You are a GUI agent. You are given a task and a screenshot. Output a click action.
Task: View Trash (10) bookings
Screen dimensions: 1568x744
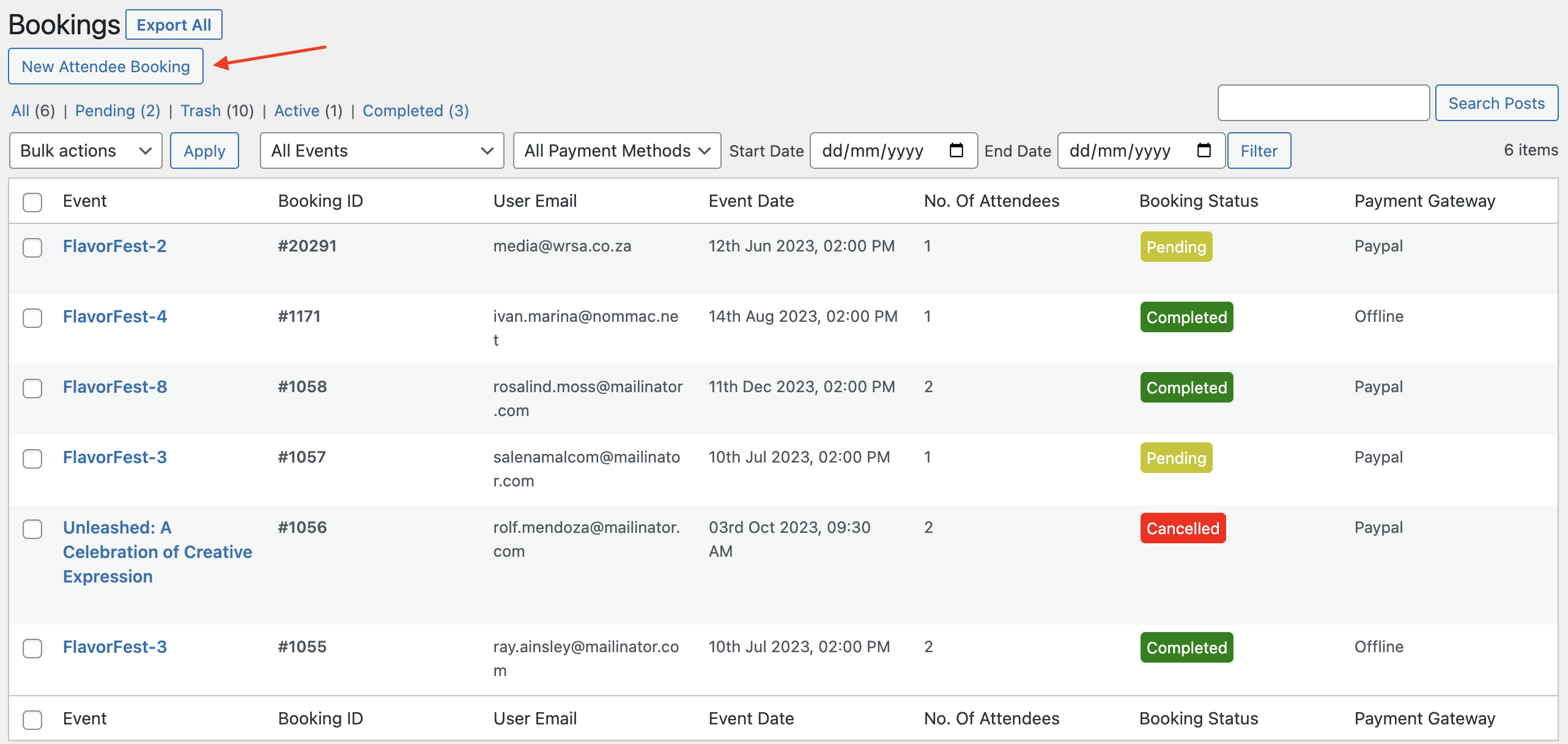point(216,111)
